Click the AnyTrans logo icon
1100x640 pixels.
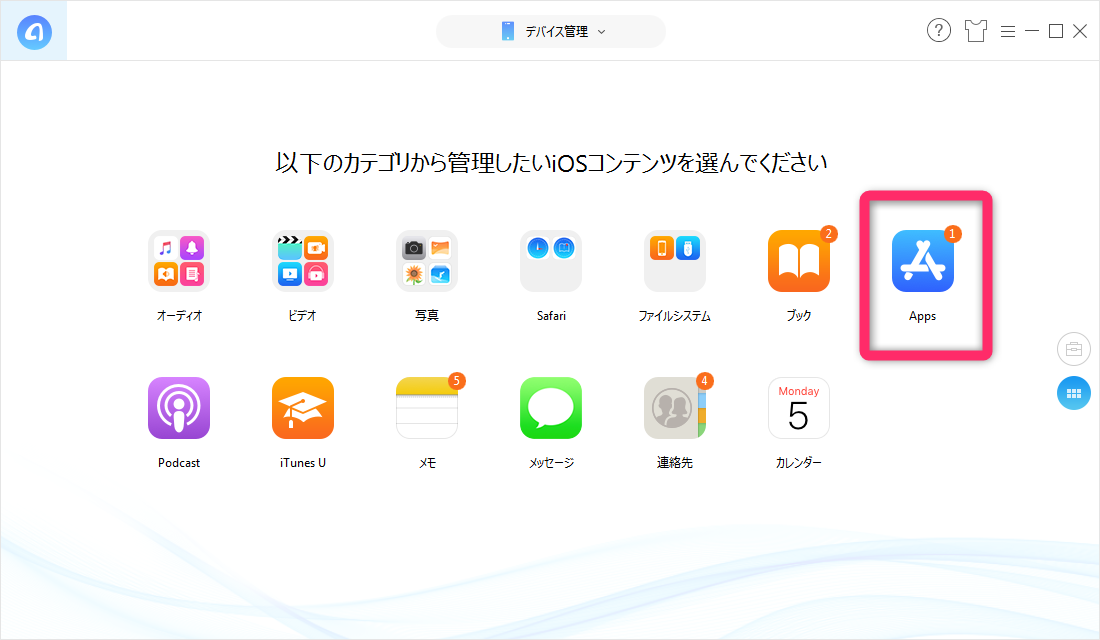(34, 32)
